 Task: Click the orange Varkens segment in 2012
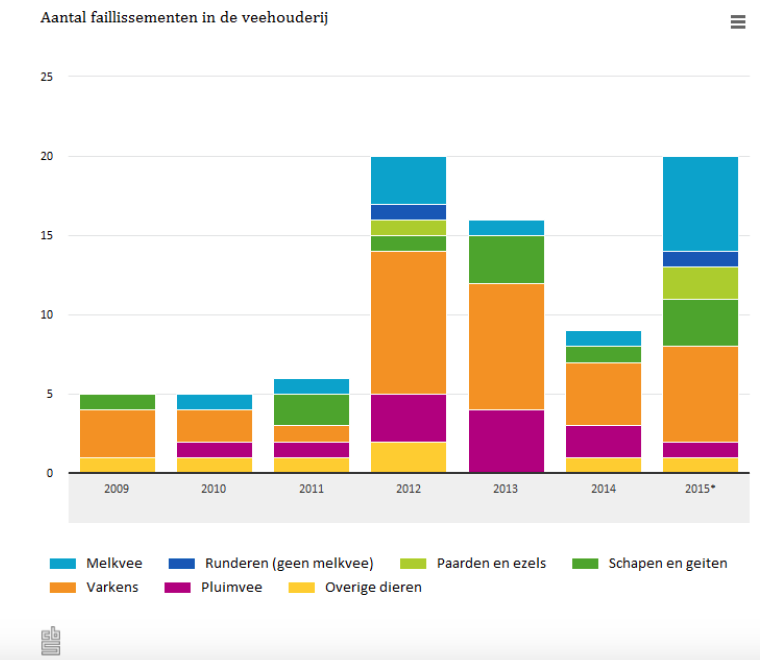click(408, 322)
